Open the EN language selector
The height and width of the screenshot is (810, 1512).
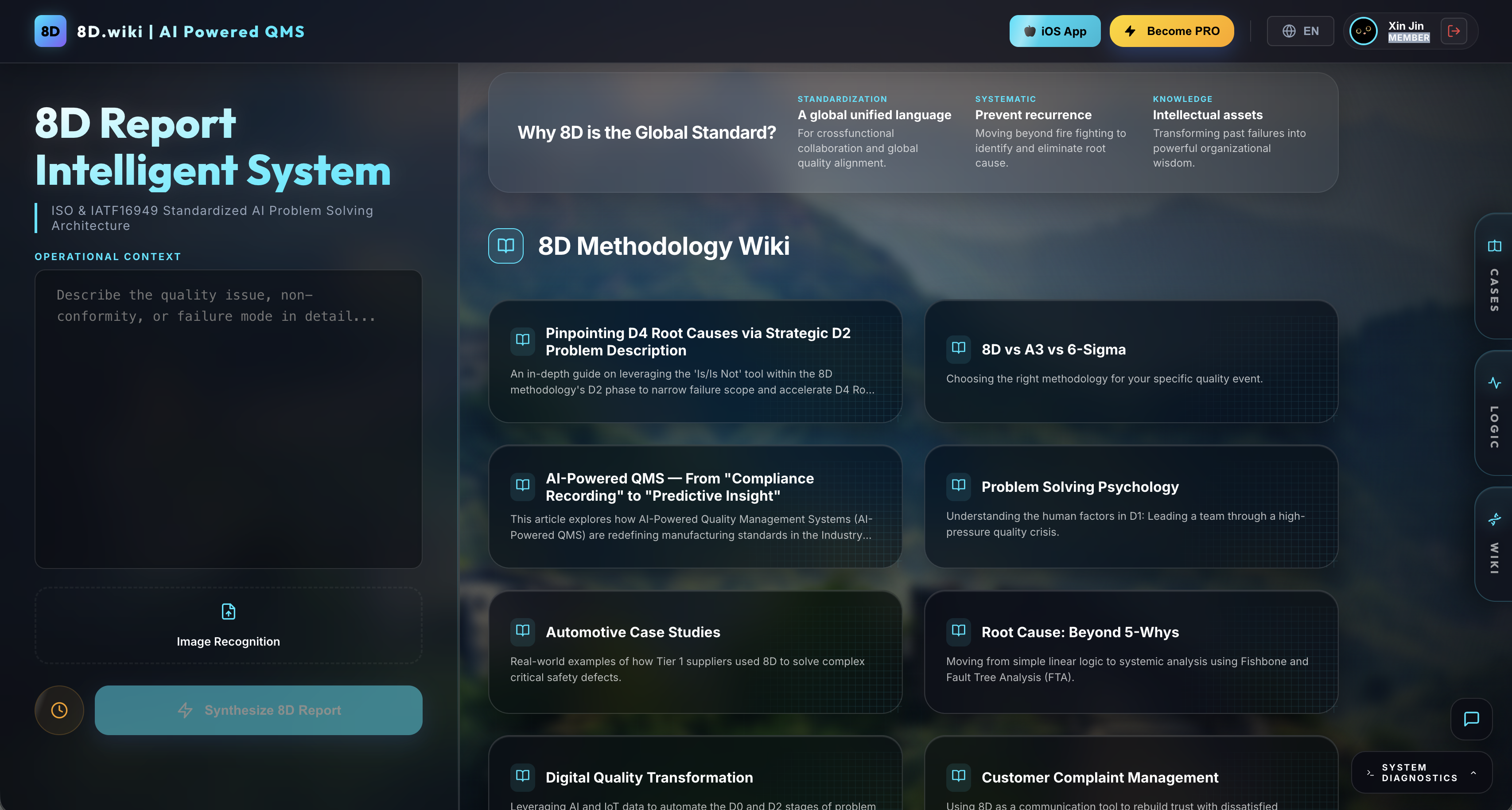1300,31
